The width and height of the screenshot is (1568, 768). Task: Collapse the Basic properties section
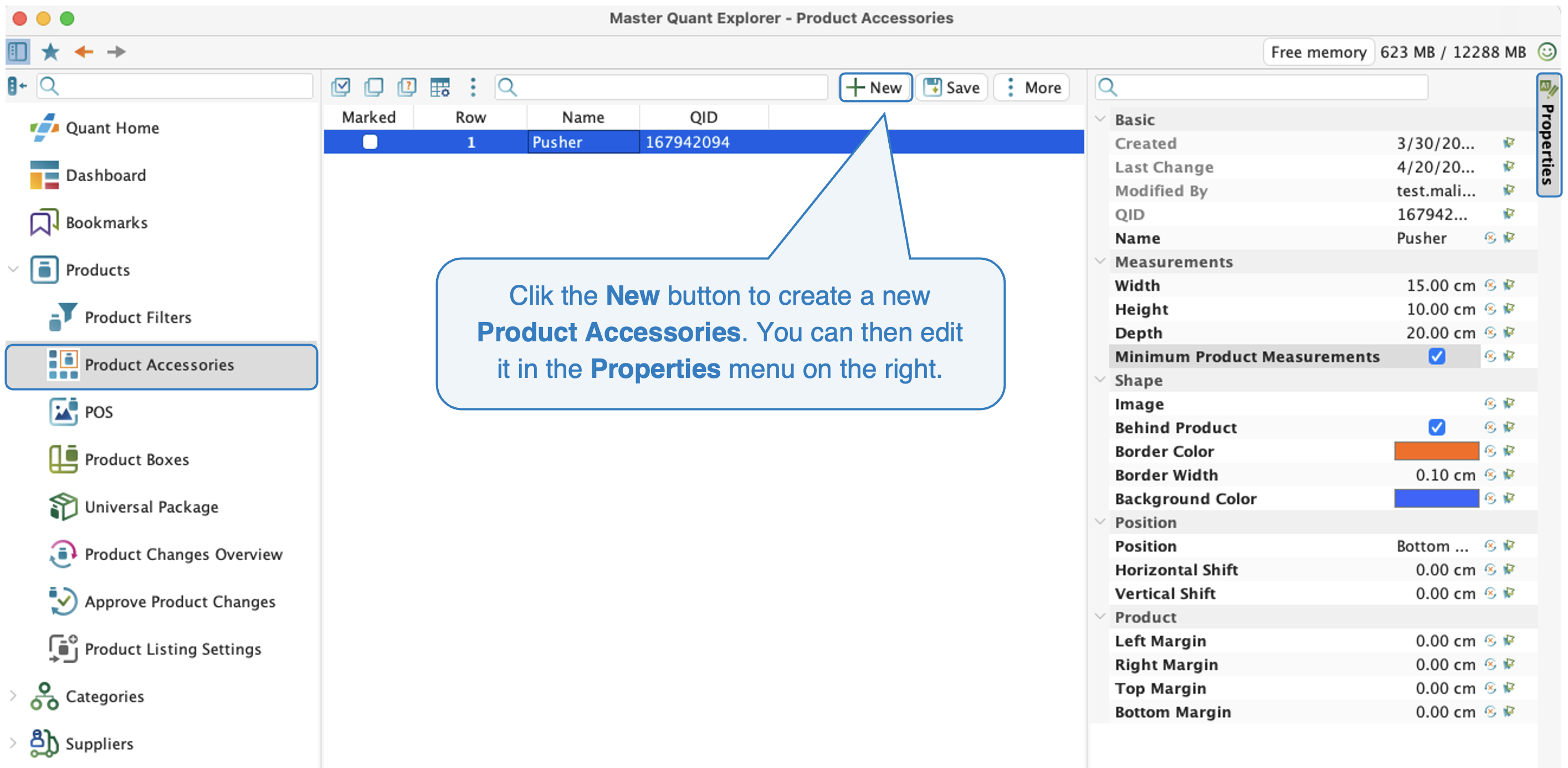1100,119
